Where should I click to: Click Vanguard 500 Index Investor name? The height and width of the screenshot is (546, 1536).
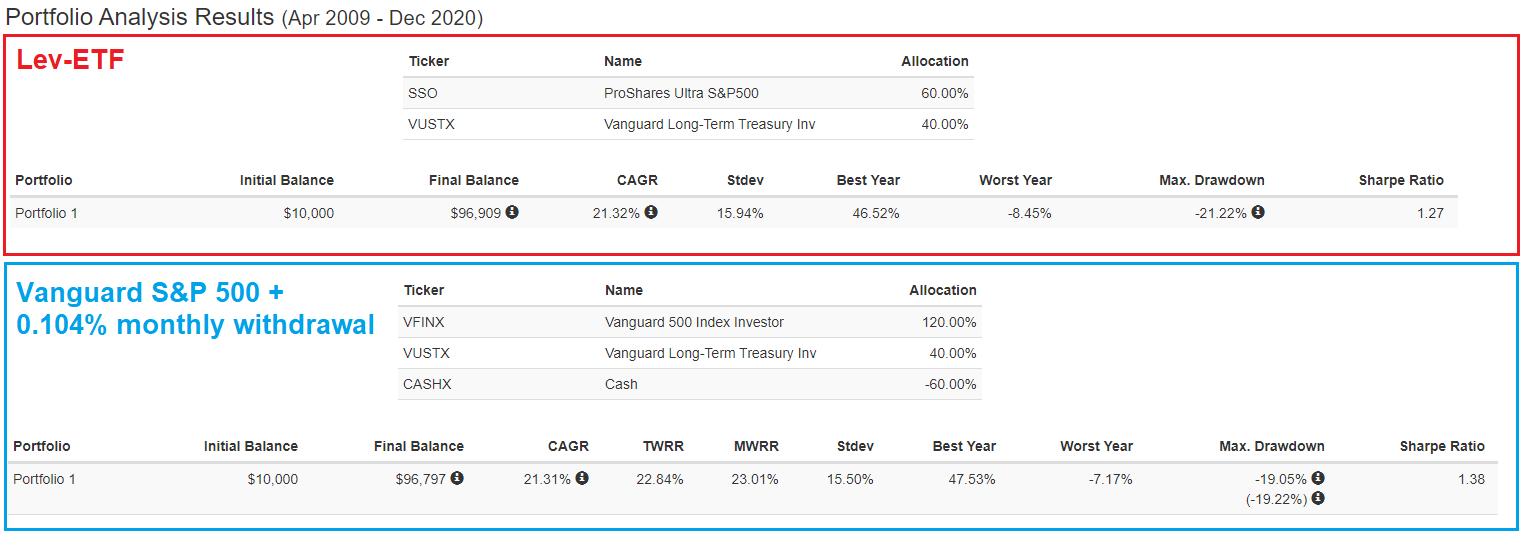[694, 322]
